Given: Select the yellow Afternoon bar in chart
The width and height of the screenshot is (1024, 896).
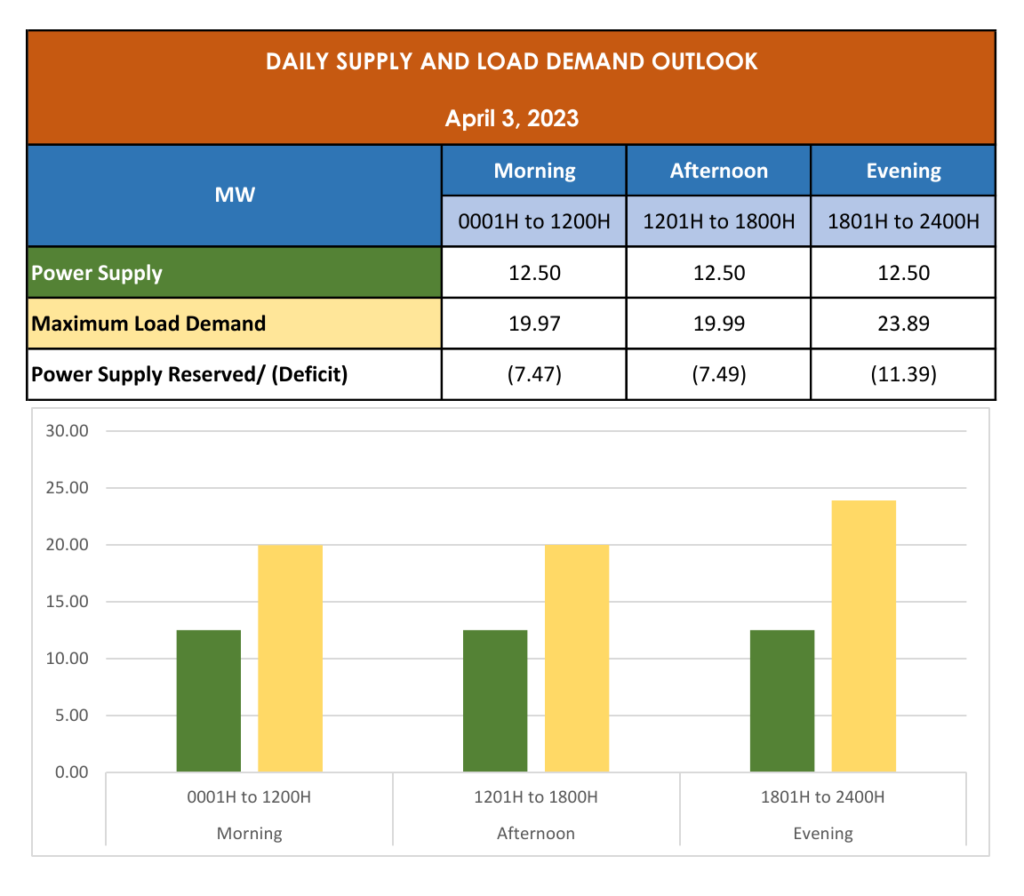Looking at the screenshot, I should (576, 658).
